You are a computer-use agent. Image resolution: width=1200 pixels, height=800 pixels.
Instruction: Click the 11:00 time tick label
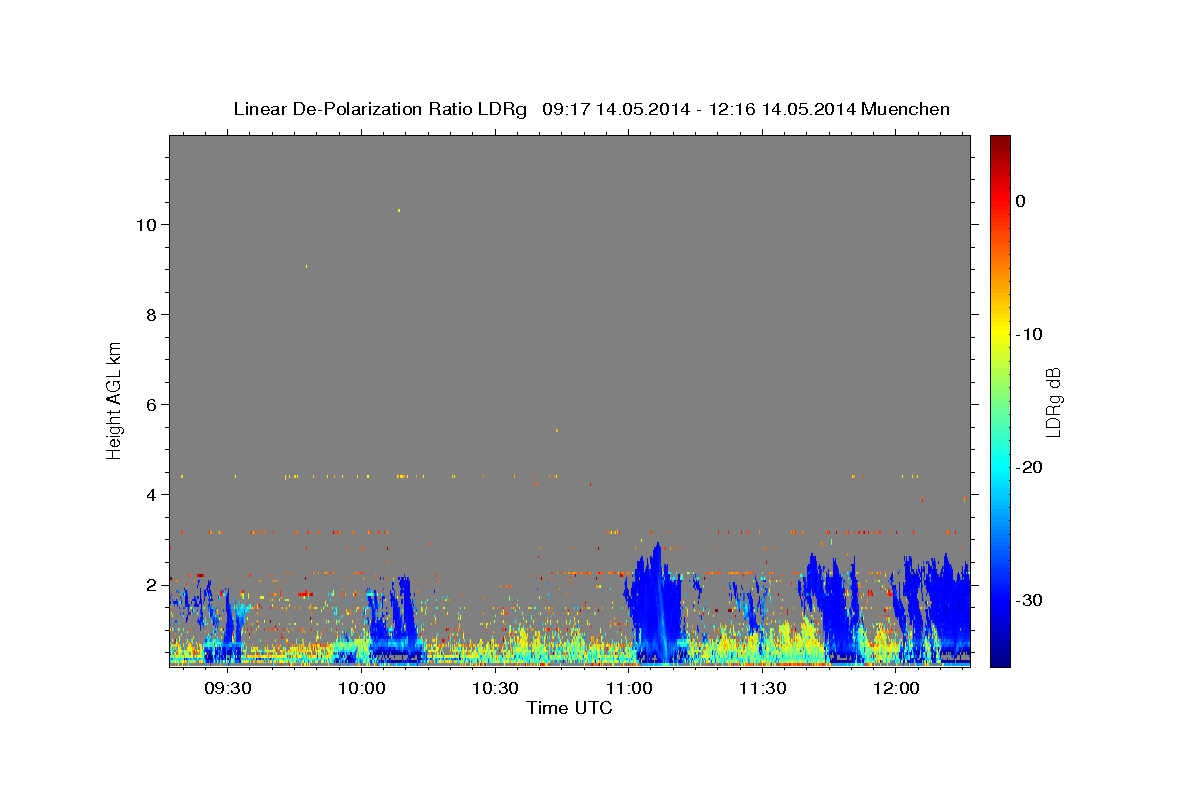(629, 689)
